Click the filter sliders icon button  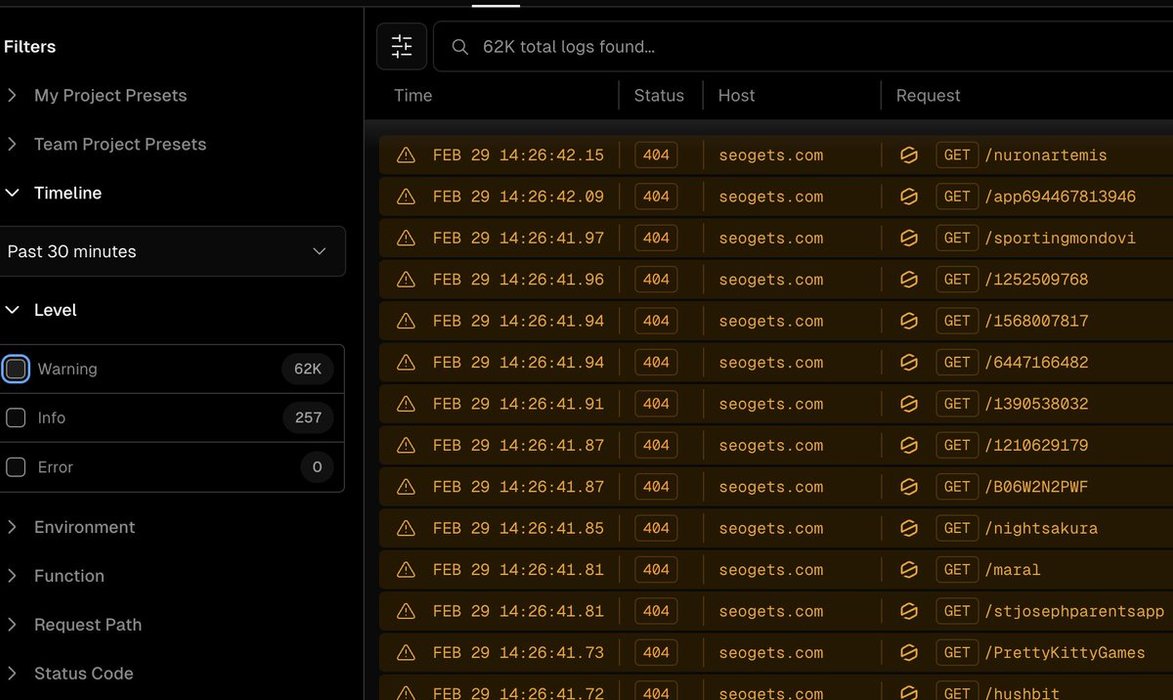[401, 46]
